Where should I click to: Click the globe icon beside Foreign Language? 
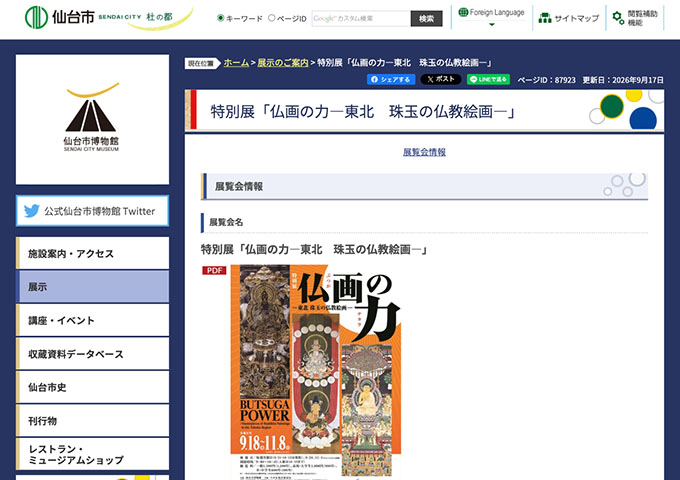coord(463,12)
